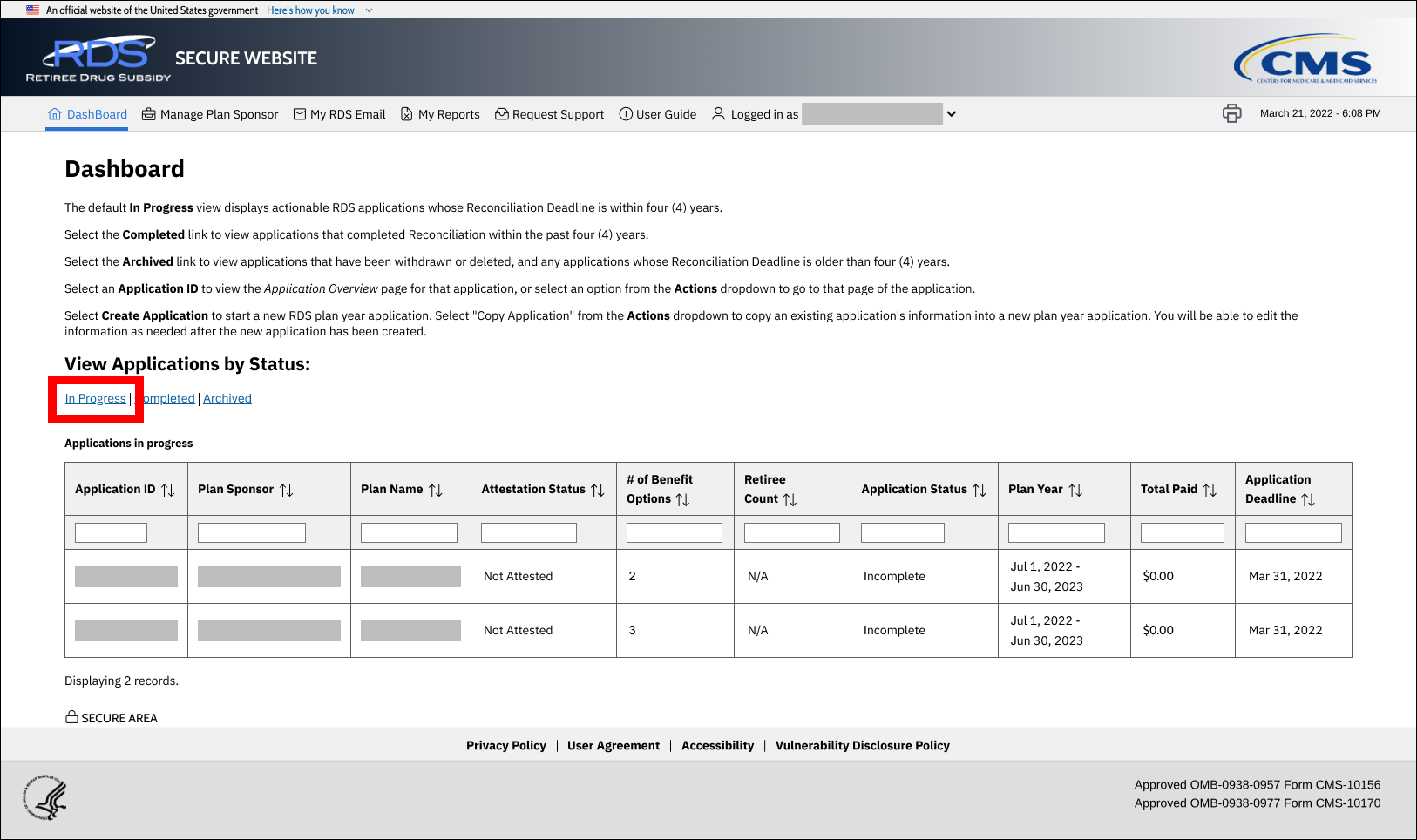Click the printer icon in the navigation bar
The height and width of the screenshot is (840, 1417).
(1231, 113)
